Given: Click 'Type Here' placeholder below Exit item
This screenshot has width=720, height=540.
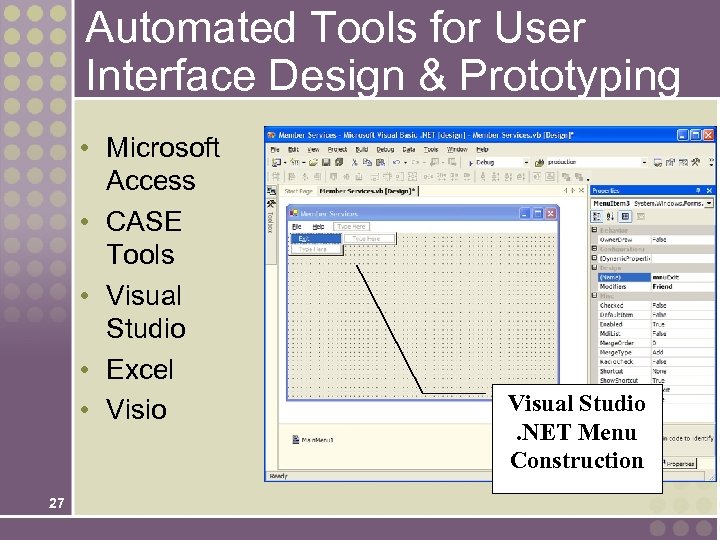Looking at the screenshot, I should [x=316, y=249].
